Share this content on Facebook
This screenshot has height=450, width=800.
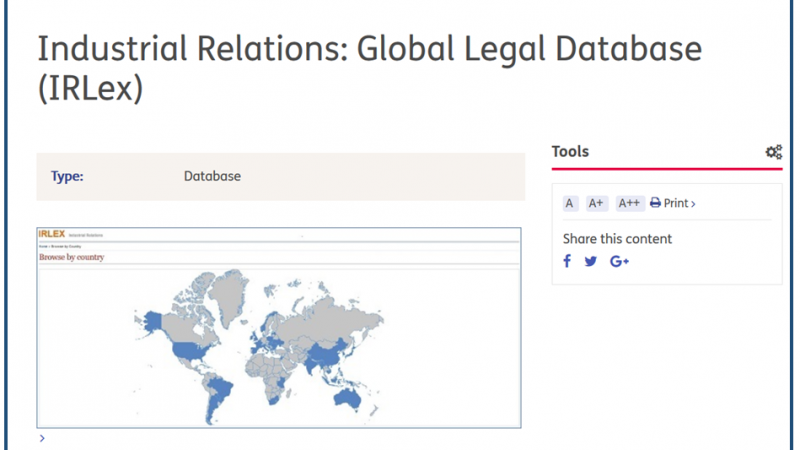click(x=567, y=261)
